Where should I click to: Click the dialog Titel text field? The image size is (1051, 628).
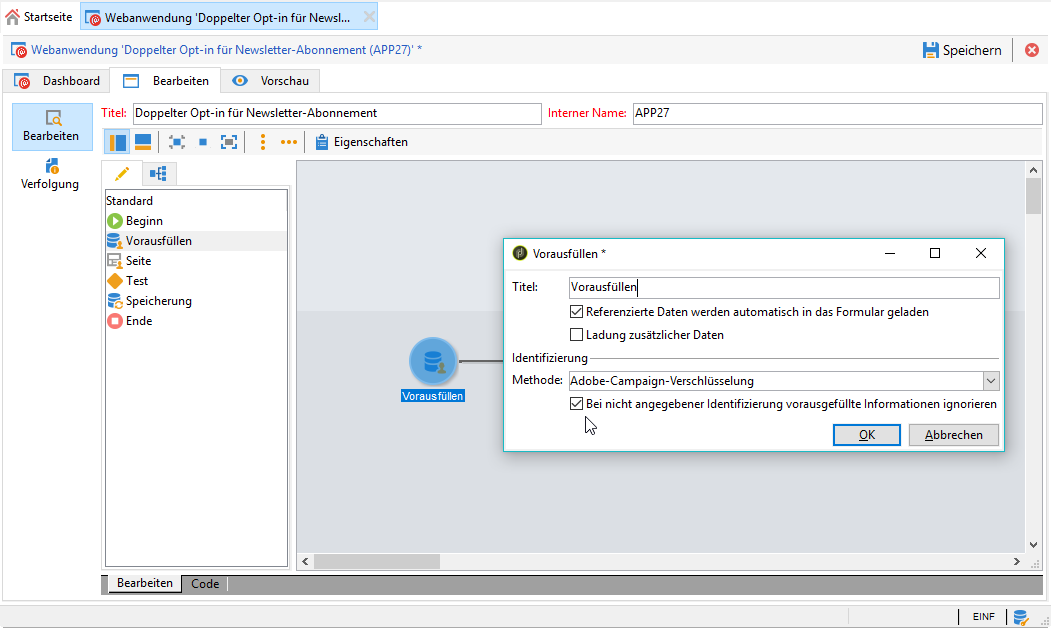[784, 288]
